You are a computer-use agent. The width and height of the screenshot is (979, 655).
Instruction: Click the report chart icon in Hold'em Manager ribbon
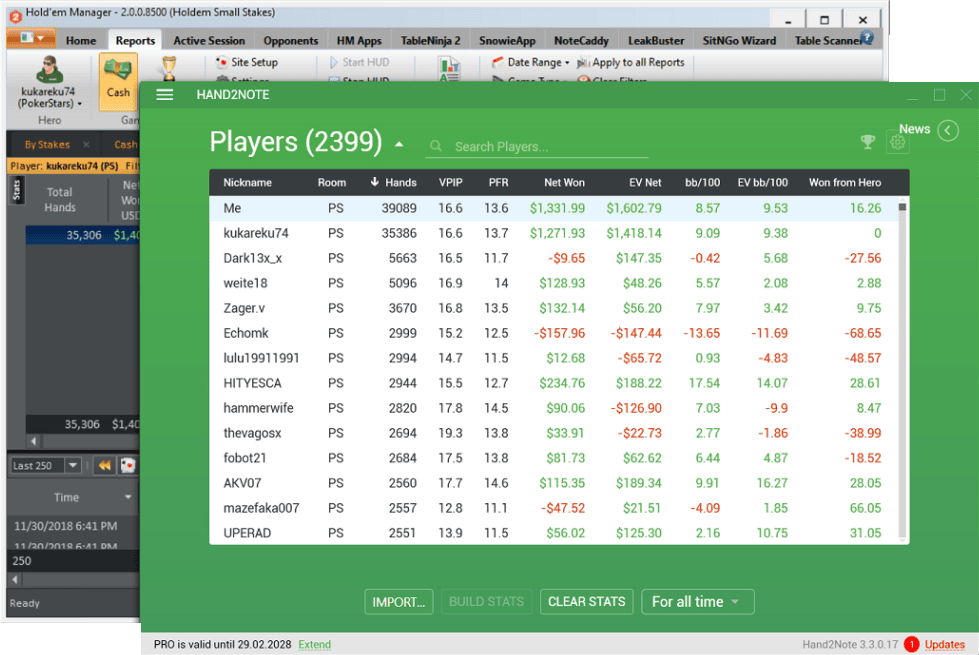pos(449,68)
